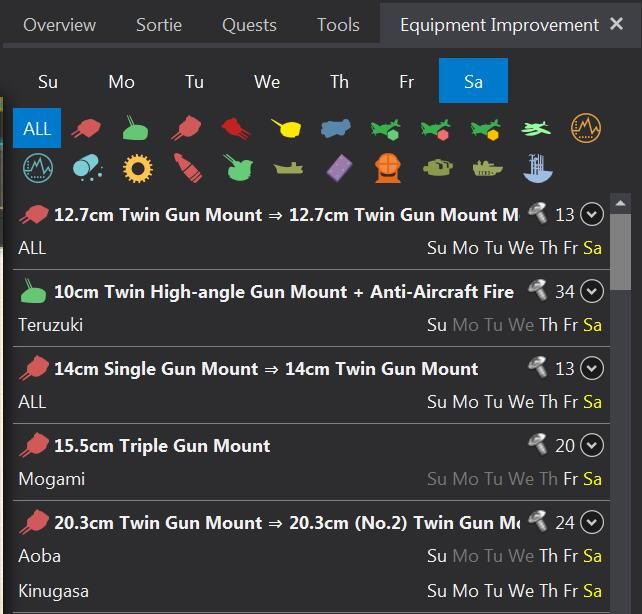The height and width of the screenshot is (614, 642).
Task: Select Thursday (Th) day filter
Action: click(339, 81)
